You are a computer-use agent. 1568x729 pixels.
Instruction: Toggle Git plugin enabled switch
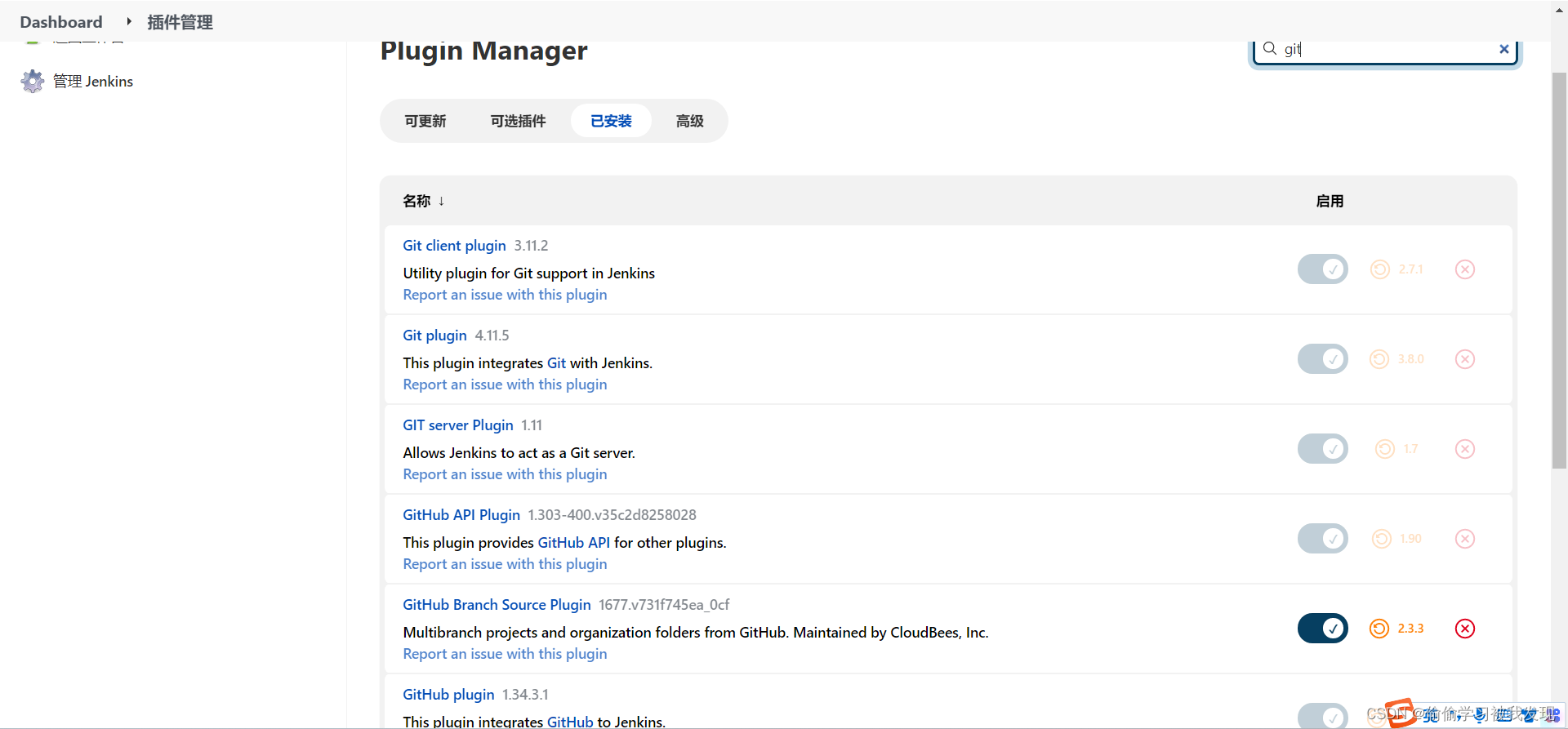pyautogui.click(x=1323, y=359)
